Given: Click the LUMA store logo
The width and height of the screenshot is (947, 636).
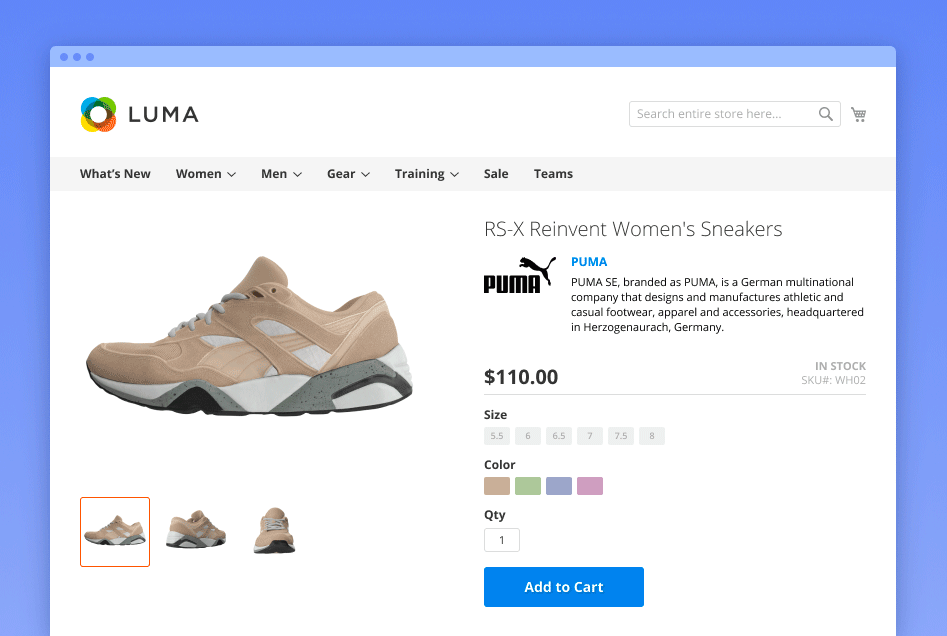Looking at the screenshot, I should click(139, 114).
